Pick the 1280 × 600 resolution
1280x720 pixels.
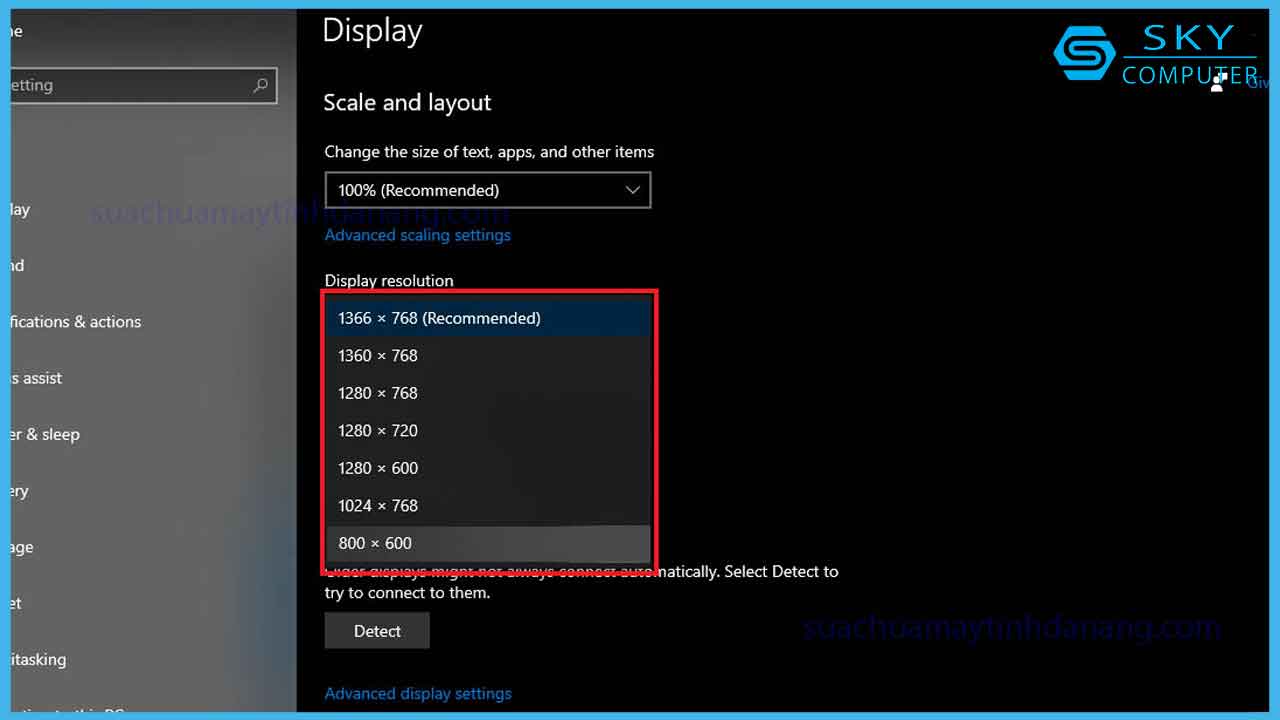(489, 468)
